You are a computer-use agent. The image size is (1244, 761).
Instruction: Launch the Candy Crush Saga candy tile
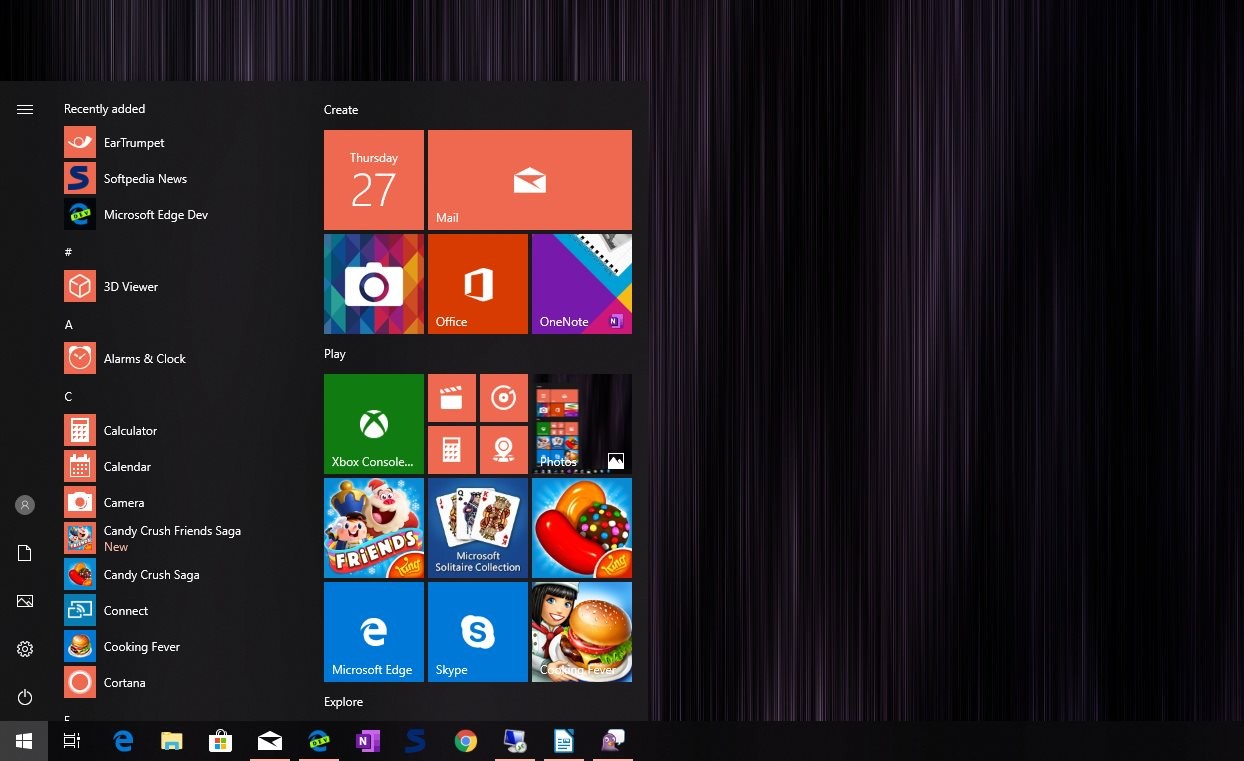(x=582, y=528)
